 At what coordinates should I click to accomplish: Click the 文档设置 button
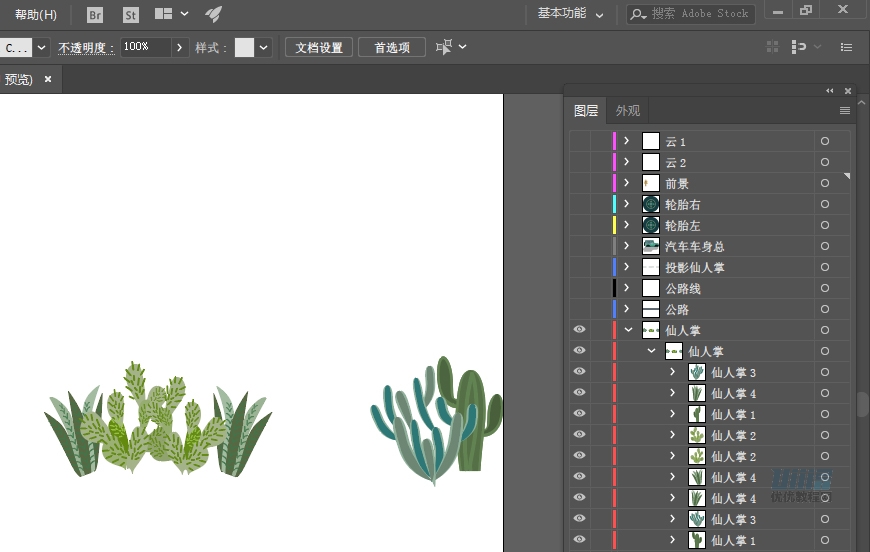pyautogui.click(x=319, y=48)
